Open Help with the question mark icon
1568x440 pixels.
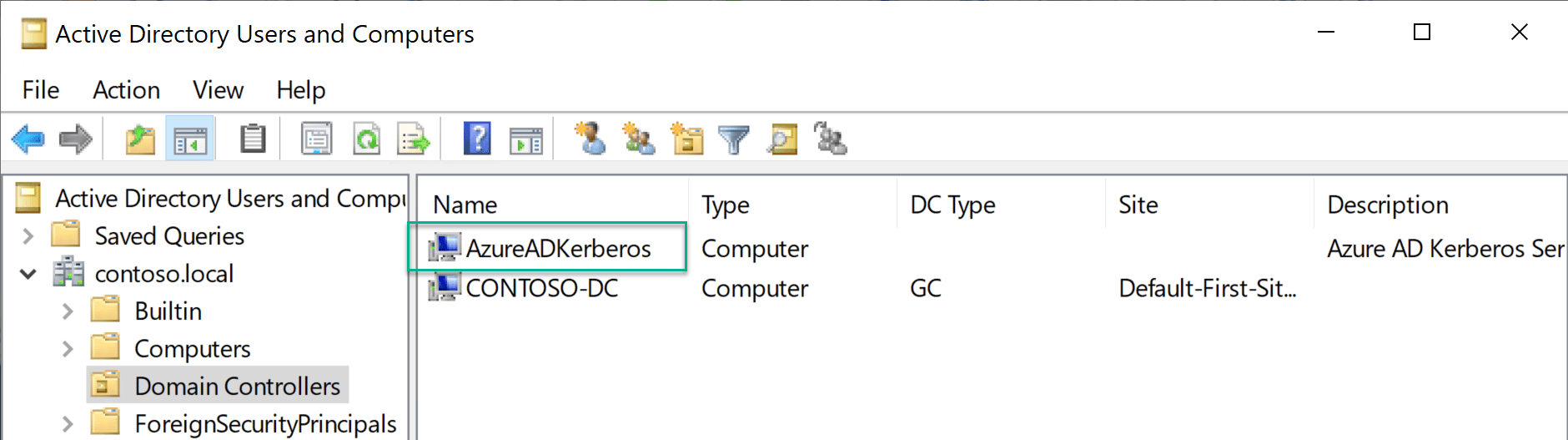click(x=477, y=139)
